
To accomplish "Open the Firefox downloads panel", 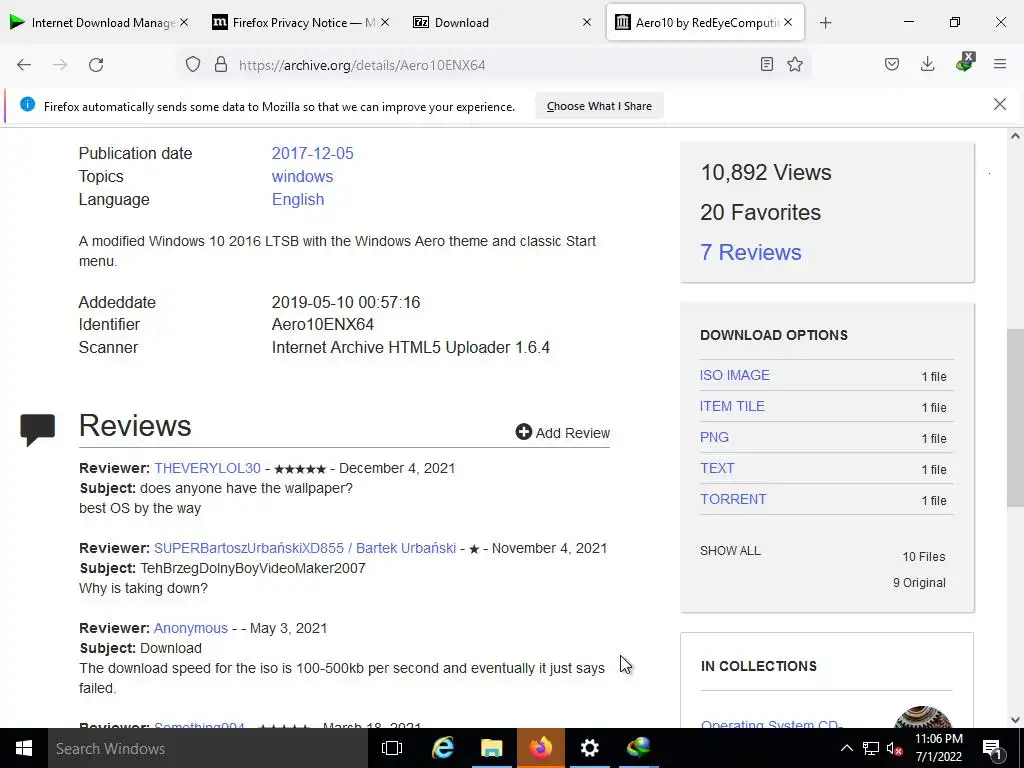I will [x=927, y=65].
